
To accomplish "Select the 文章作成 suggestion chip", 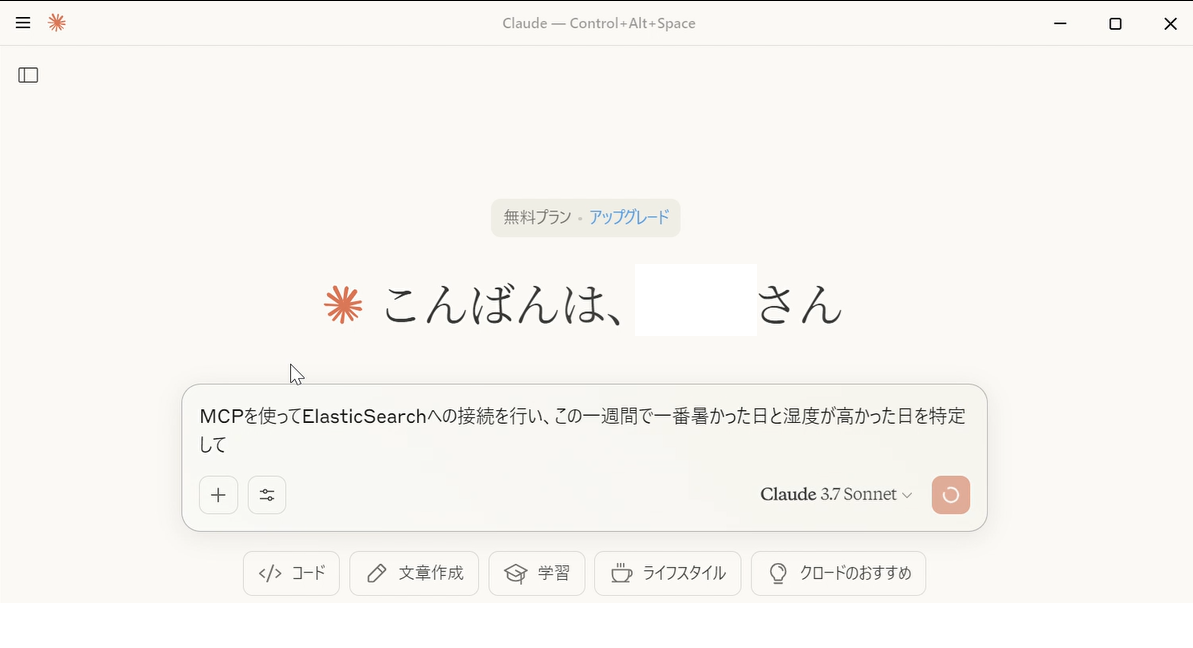I will 414,573.
